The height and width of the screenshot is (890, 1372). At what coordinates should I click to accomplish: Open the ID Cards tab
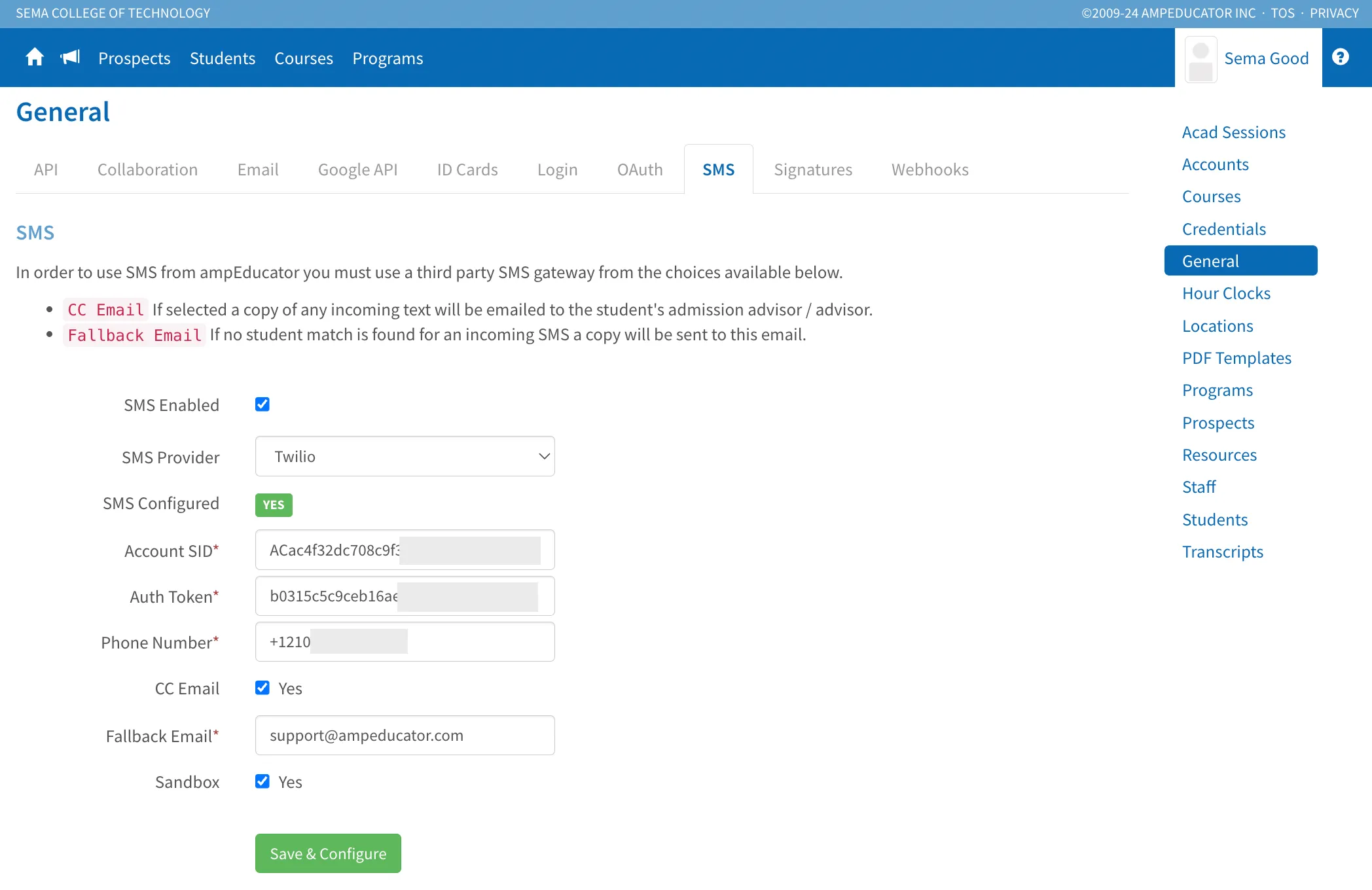pos(467,169)
